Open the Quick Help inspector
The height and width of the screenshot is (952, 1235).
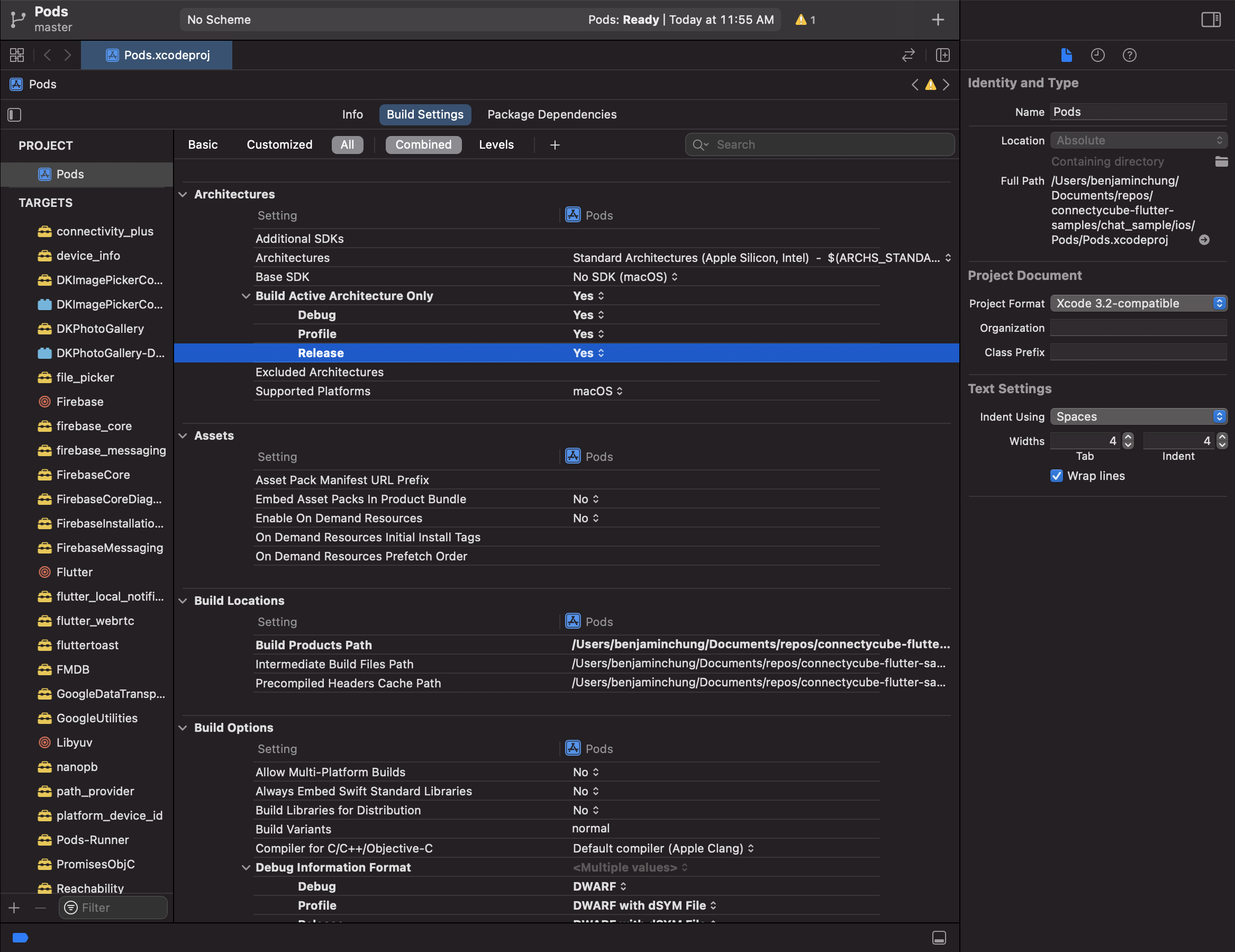coord(1129,55)
